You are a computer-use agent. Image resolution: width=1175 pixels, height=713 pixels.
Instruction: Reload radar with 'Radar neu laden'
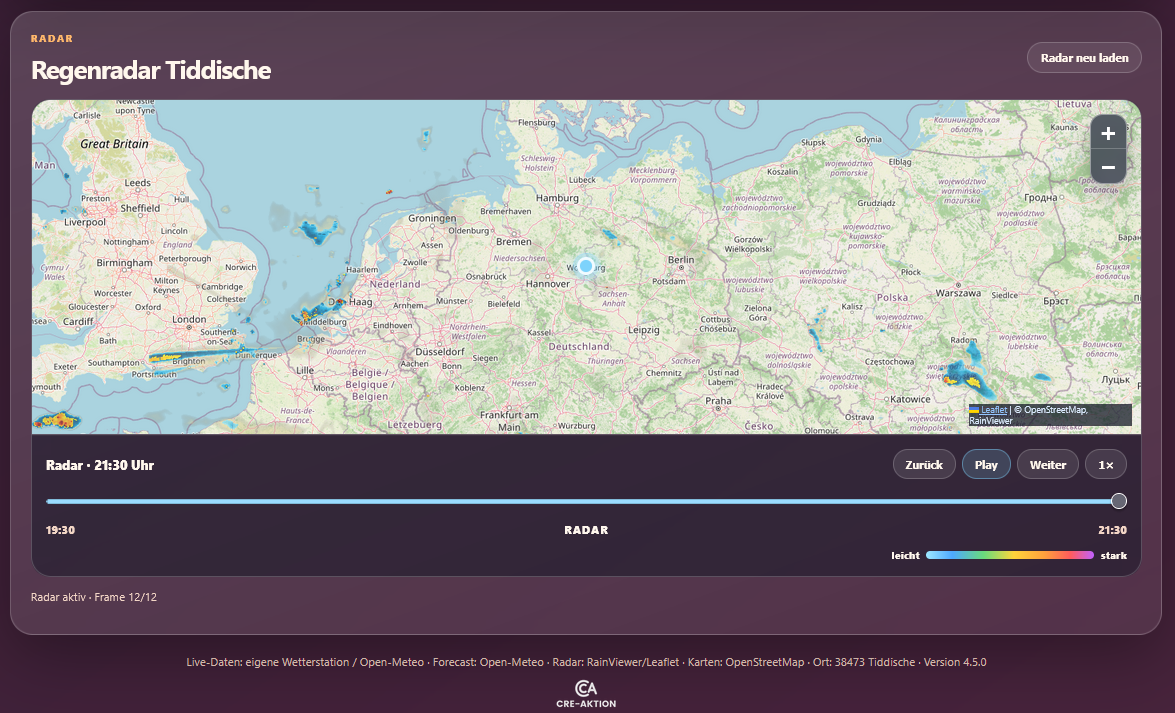point(1084,58)
